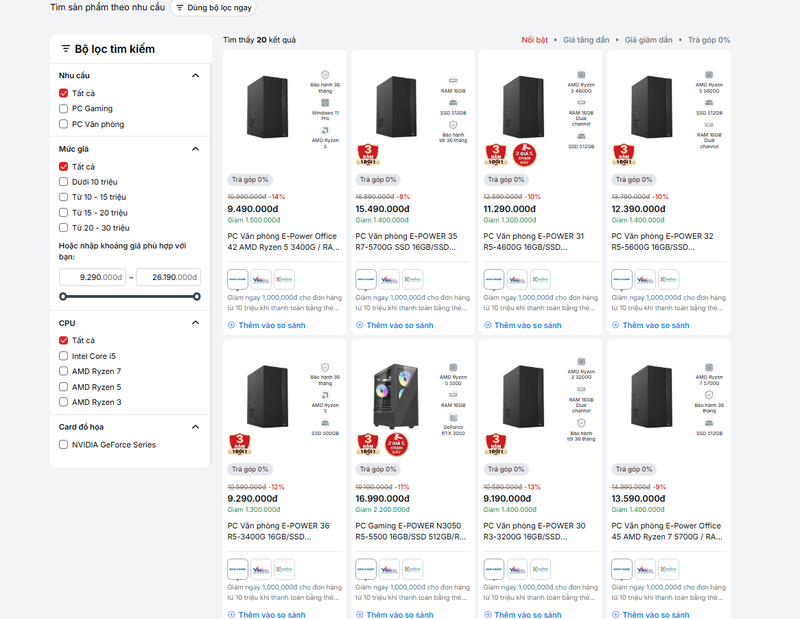Click SSD 512GB spec icon on Office 45
Screen dimensions: 800x619
coord(709,423)
